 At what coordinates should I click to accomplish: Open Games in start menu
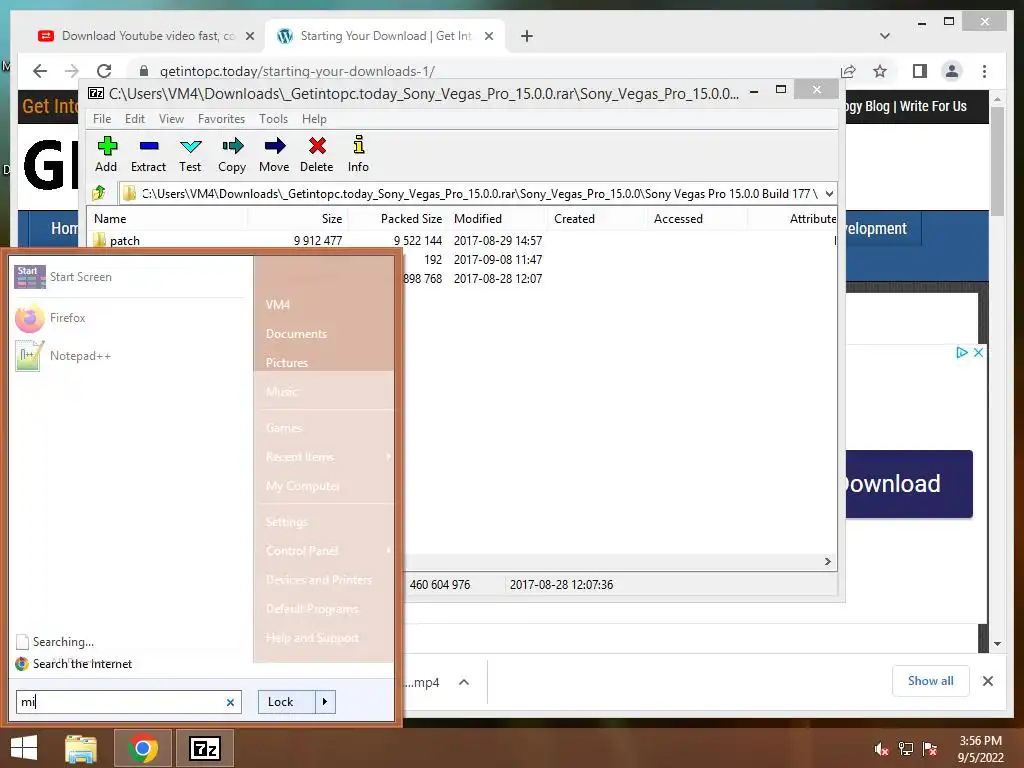284,428
